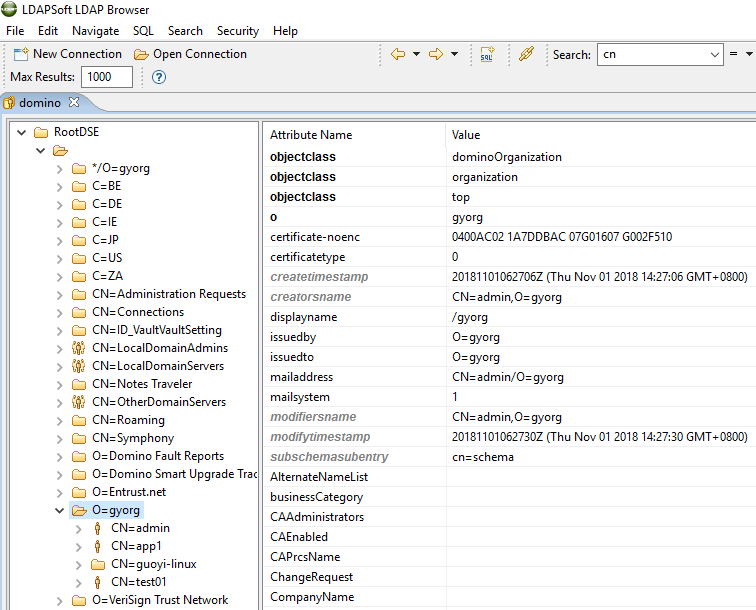Select the domino connection tab
Viewport: 756px width, 610px height.
[40, 103]
